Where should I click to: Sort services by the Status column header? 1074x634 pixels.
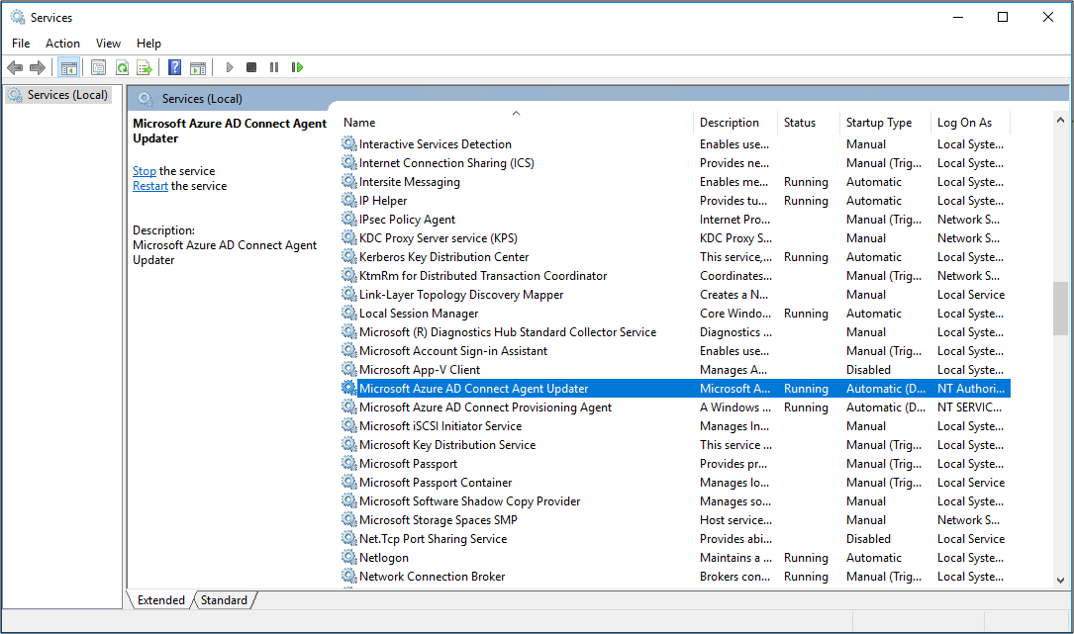tap(806, 121)
